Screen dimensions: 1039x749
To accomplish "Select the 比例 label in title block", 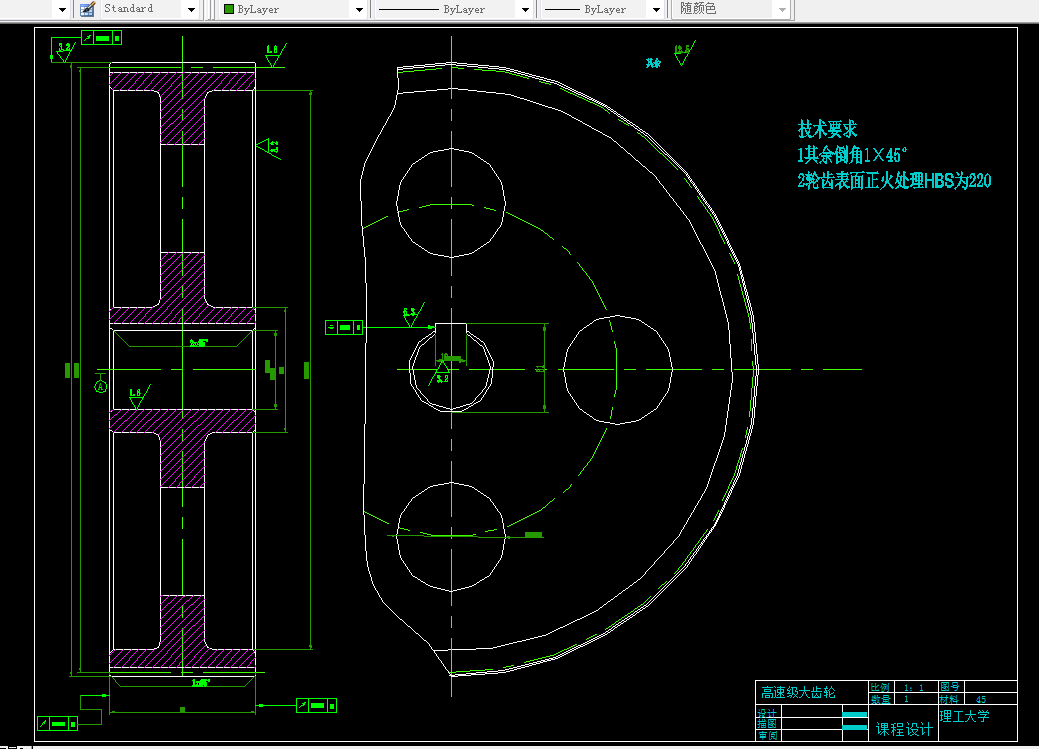I will pyautogui.click(x=879, y=687).
